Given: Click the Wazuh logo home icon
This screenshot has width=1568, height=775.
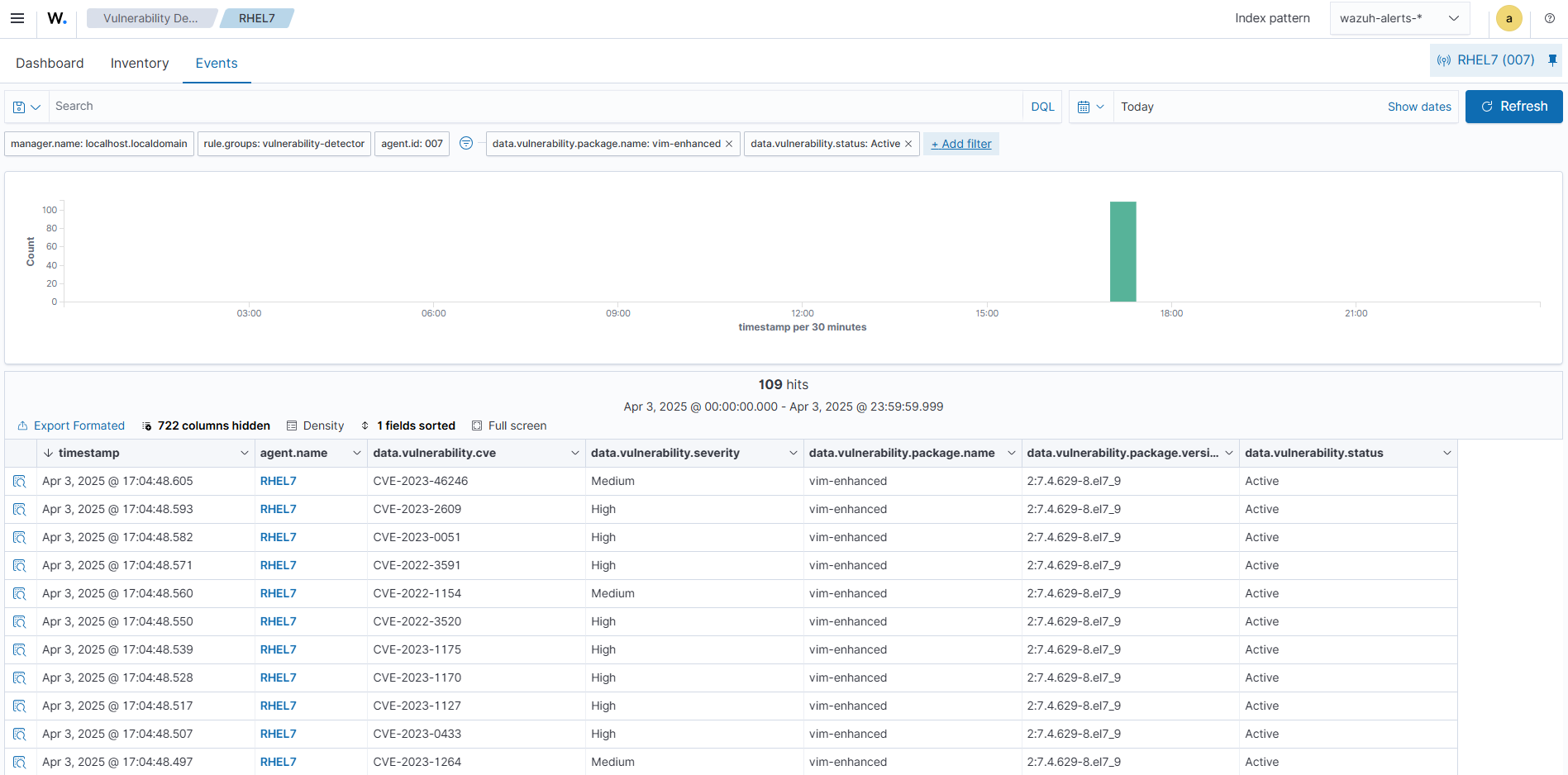Looking at the screenshot, I should coord(56,18).
